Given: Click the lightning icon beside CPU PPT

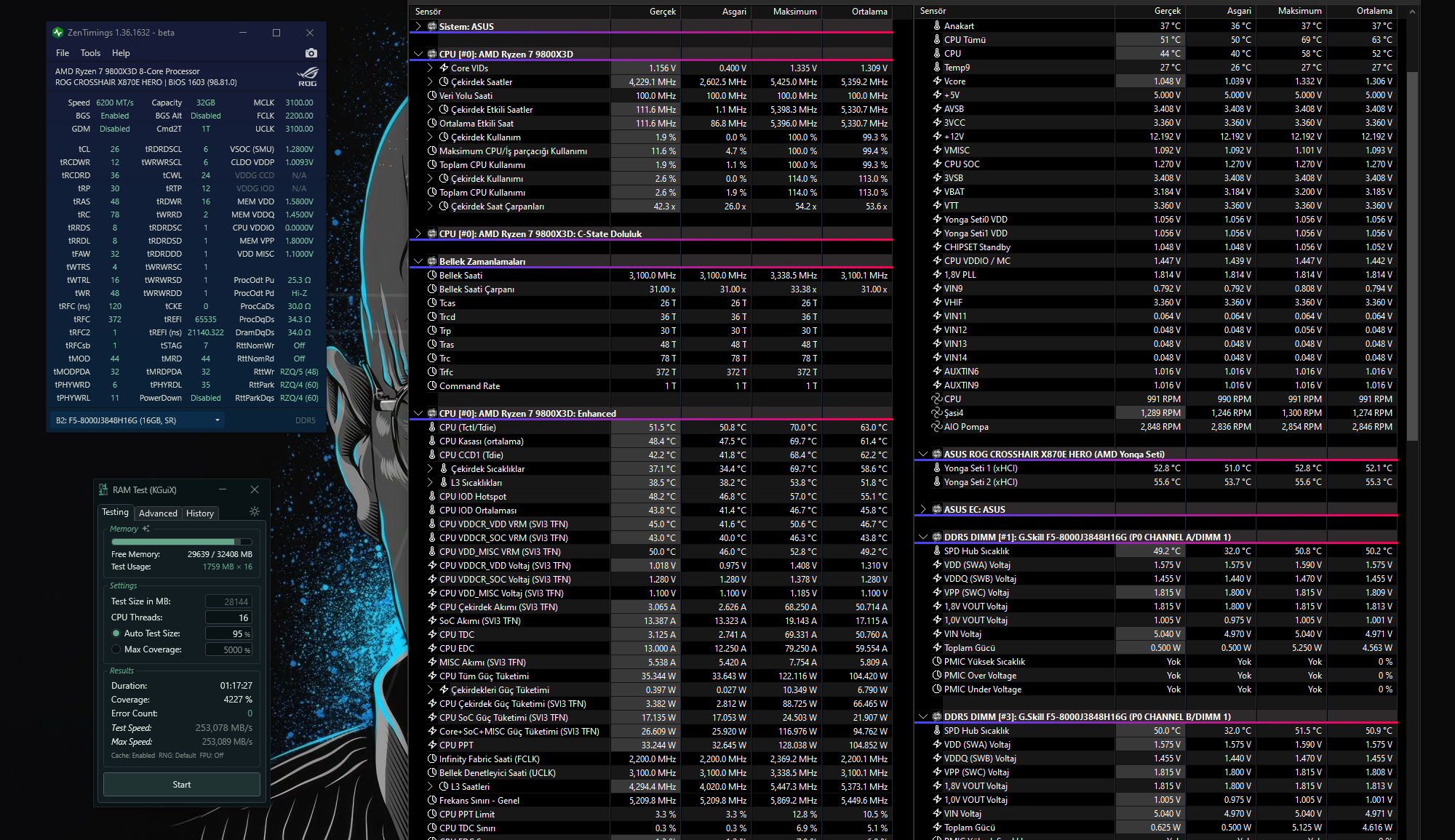Looking at the screenshot, I should (x=432, y=745).
